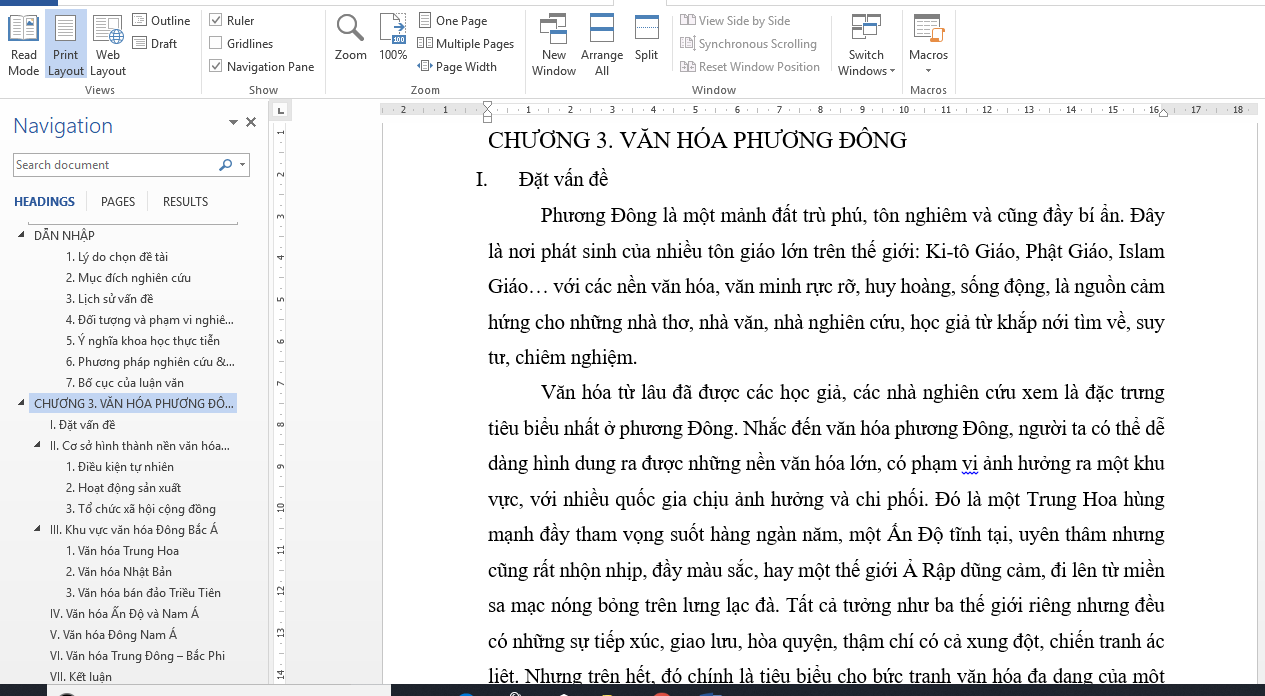Close the Navigation pane
1265x696 pixels.
click(251, 122)
